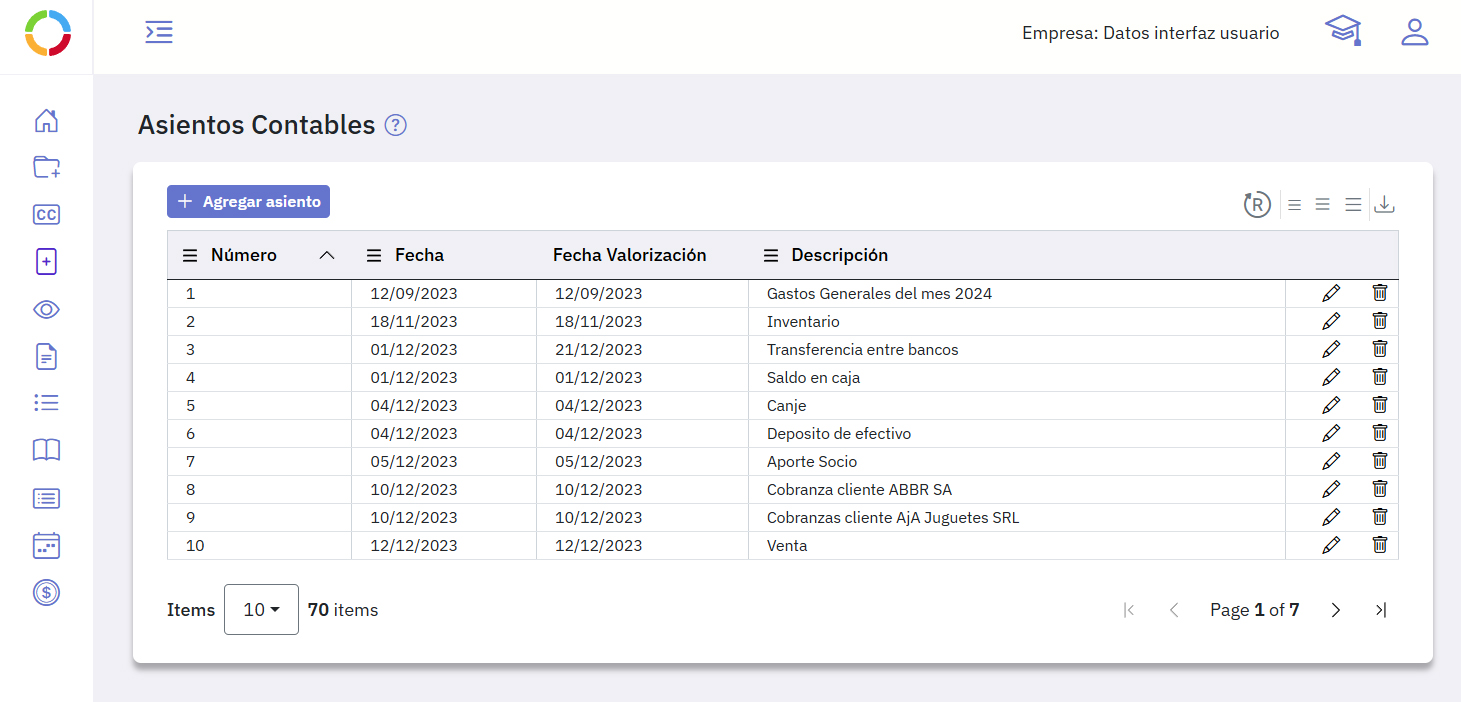This screenshot has width=1461, height=702.
Task: Open the user profile icon
Action: [x=1414, y=32]
